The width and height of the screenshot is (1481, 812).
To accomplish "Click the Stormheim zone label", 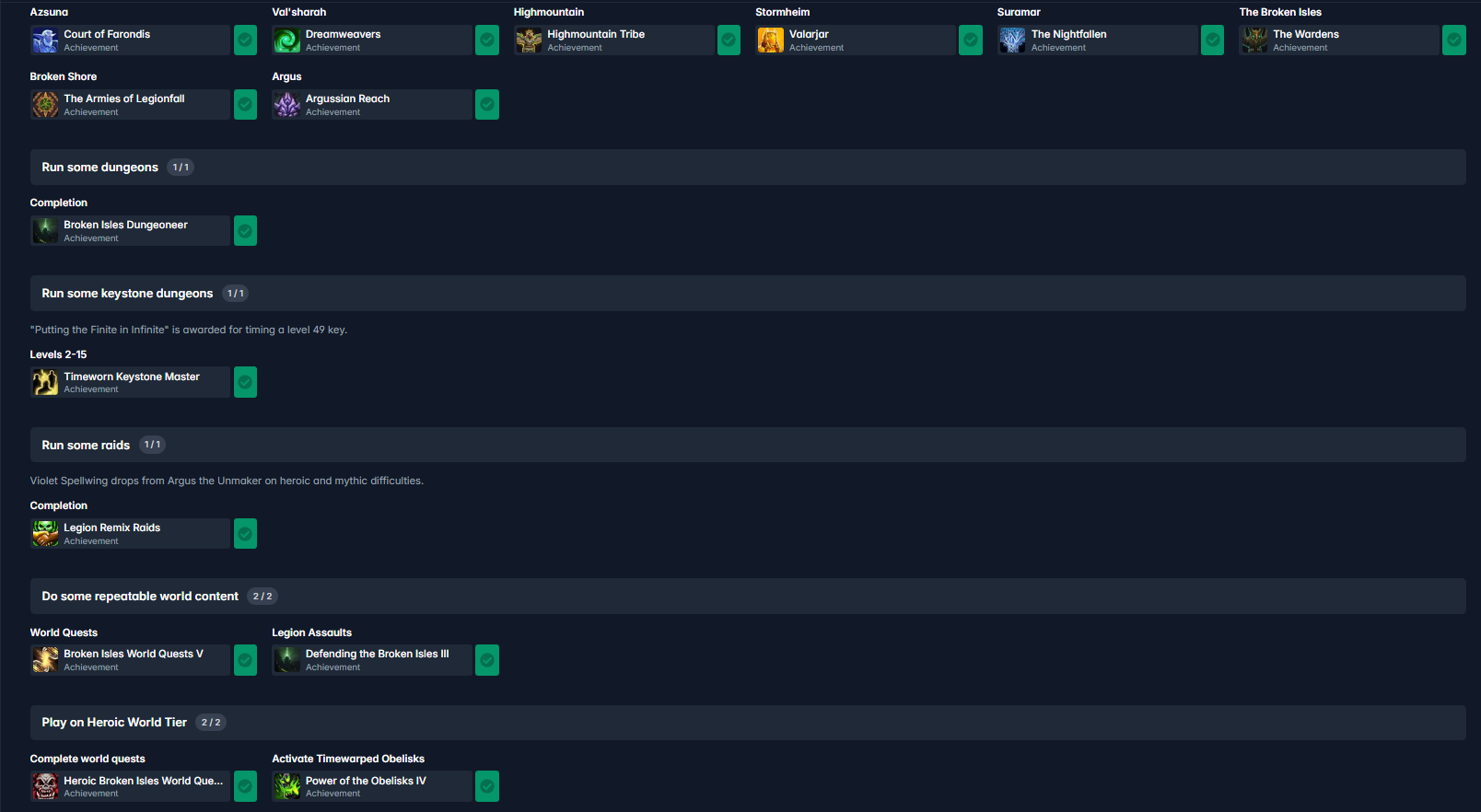I will pyautogui.click(x=783, y=12).
